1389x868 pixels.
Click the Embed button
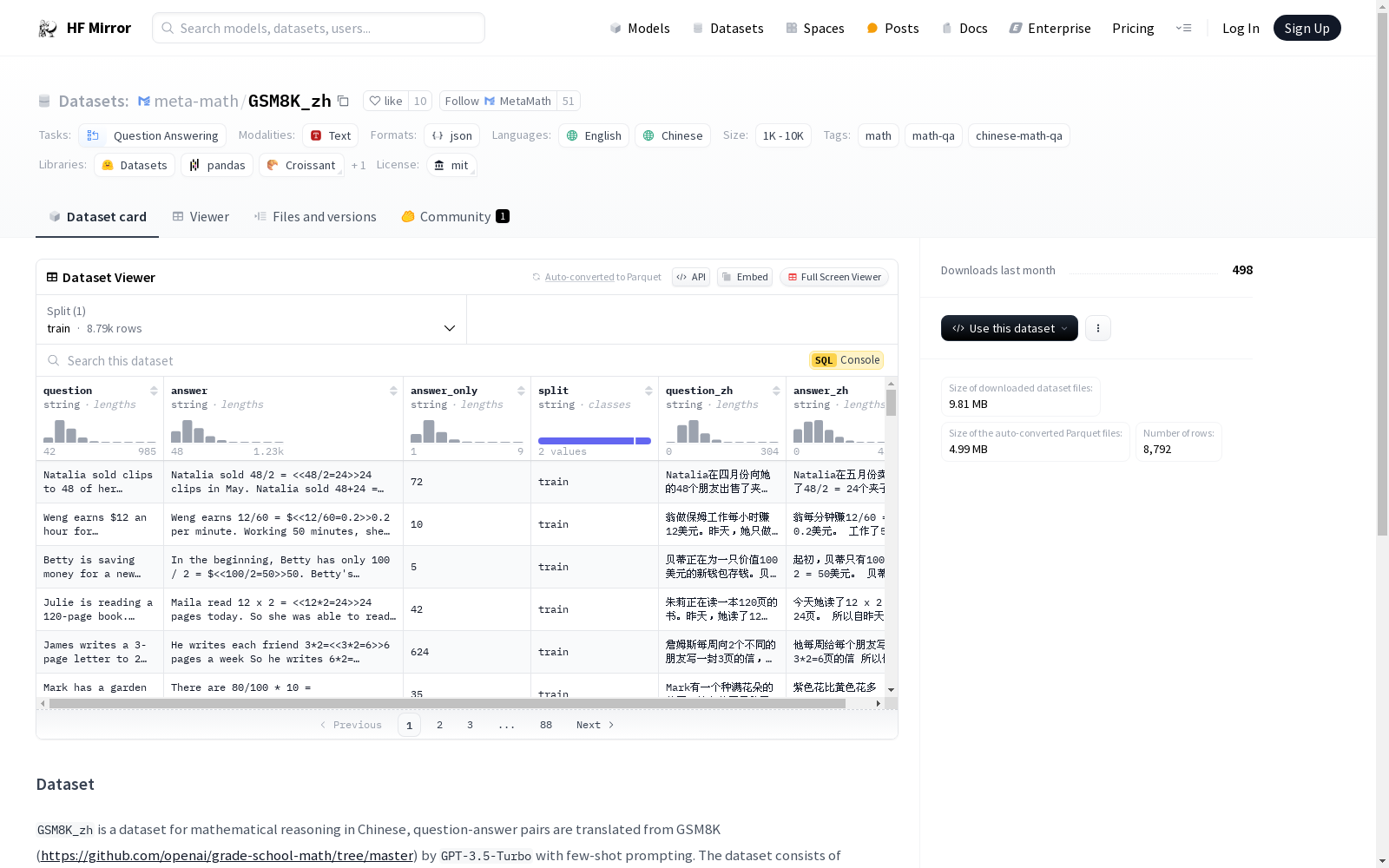coord(745,277)
